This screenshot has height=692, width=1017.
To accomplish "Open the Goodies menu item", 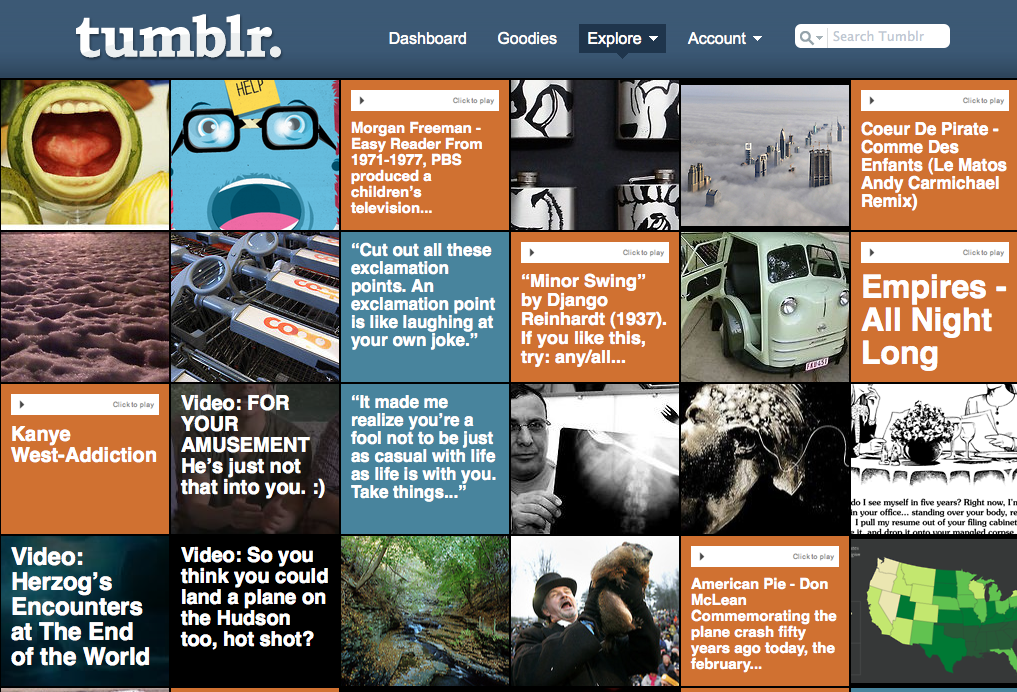I will point(527,38).
